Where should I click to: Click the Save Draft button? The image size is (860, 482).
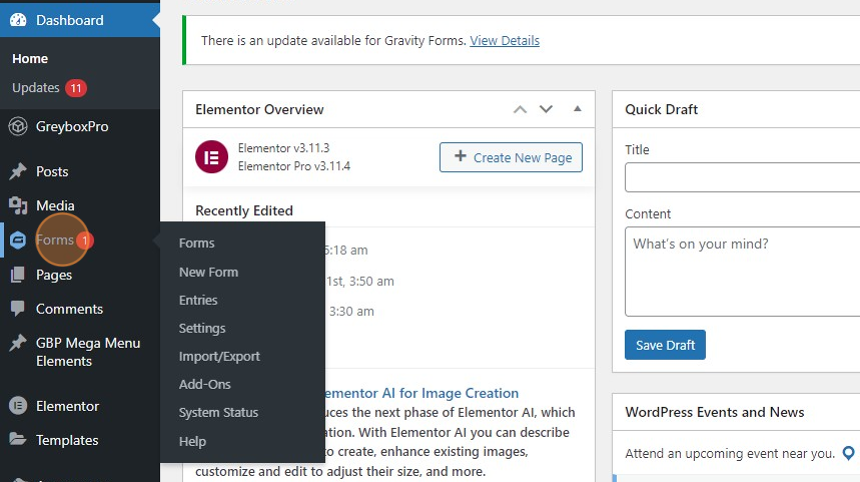pos(665,345)
